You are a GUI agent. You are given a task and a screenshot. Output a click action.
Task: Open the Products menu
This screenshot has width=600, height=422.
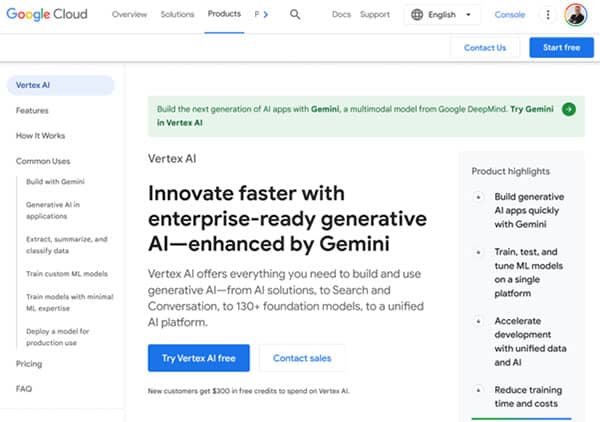[x=224, y=14]
